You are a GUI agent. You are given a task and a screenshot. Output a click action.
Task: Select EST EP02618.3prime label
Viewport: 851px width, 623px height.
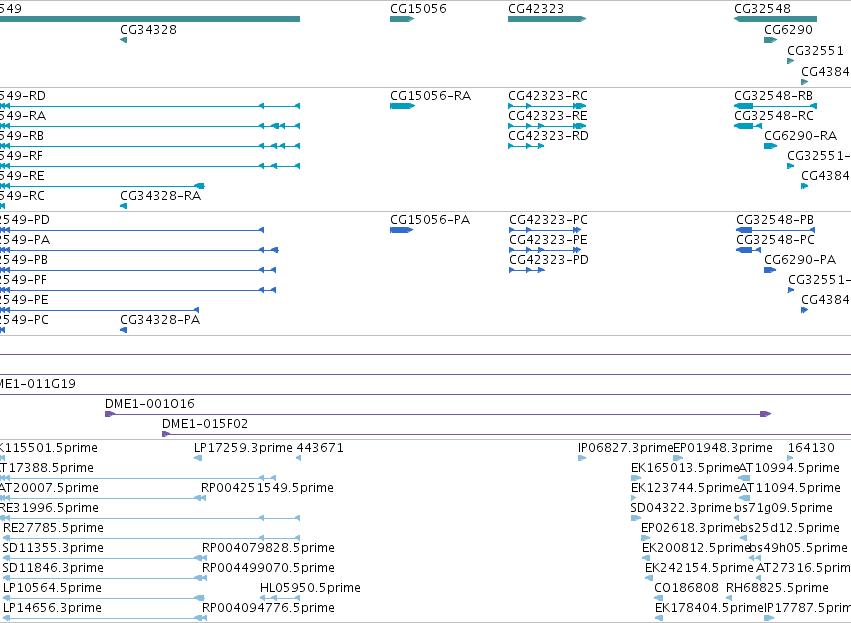tap(690, 528)
